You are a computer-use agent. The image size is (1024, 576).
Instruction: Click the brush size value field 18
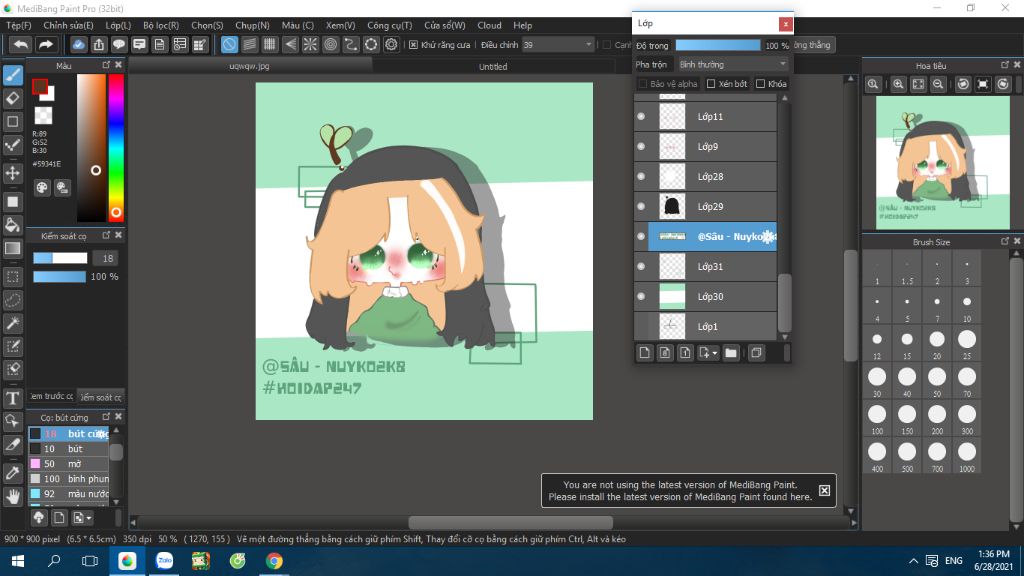tap(108, 259)
